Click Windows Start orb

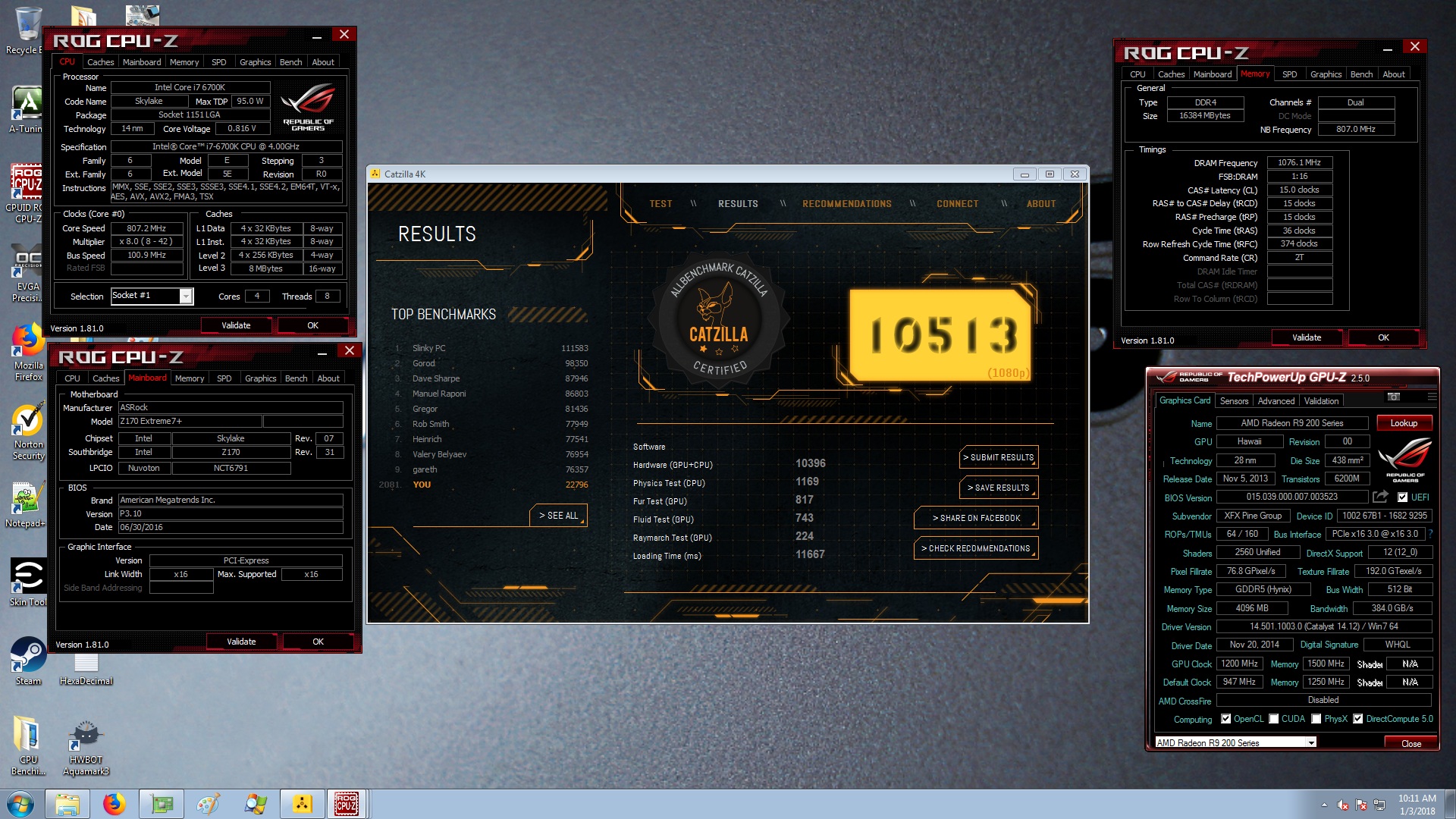(x=20, y=804)
